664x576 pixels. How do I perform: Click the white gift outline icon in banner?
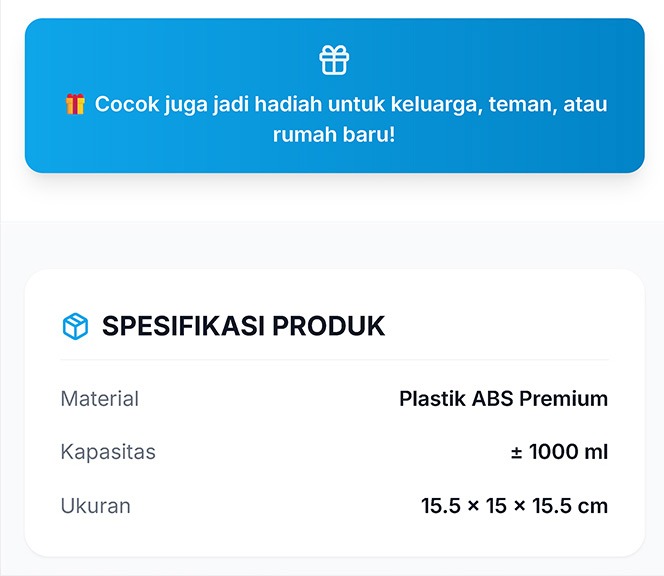(334, 60)
